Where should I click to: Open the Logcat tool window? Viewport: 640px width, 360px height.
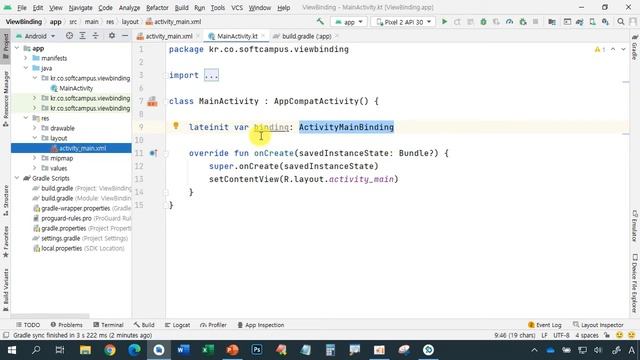point(178,325)
